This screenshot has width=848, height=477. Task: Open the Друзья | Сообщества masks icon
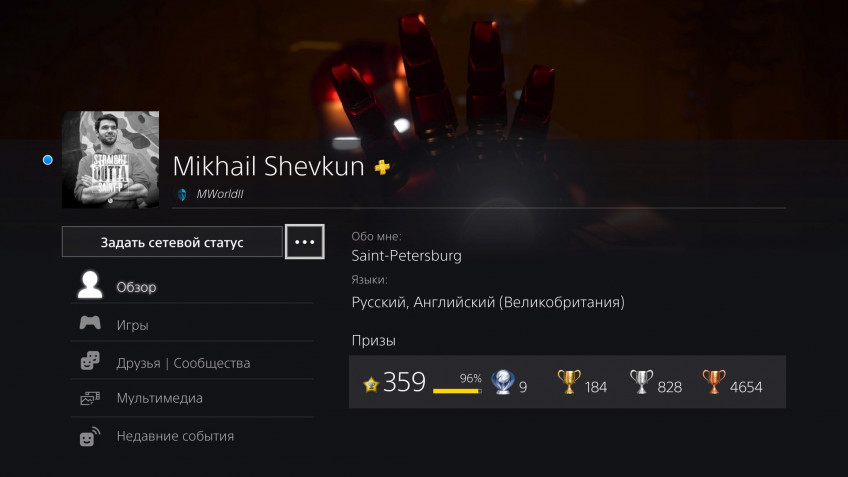click(x=90, y=361)
